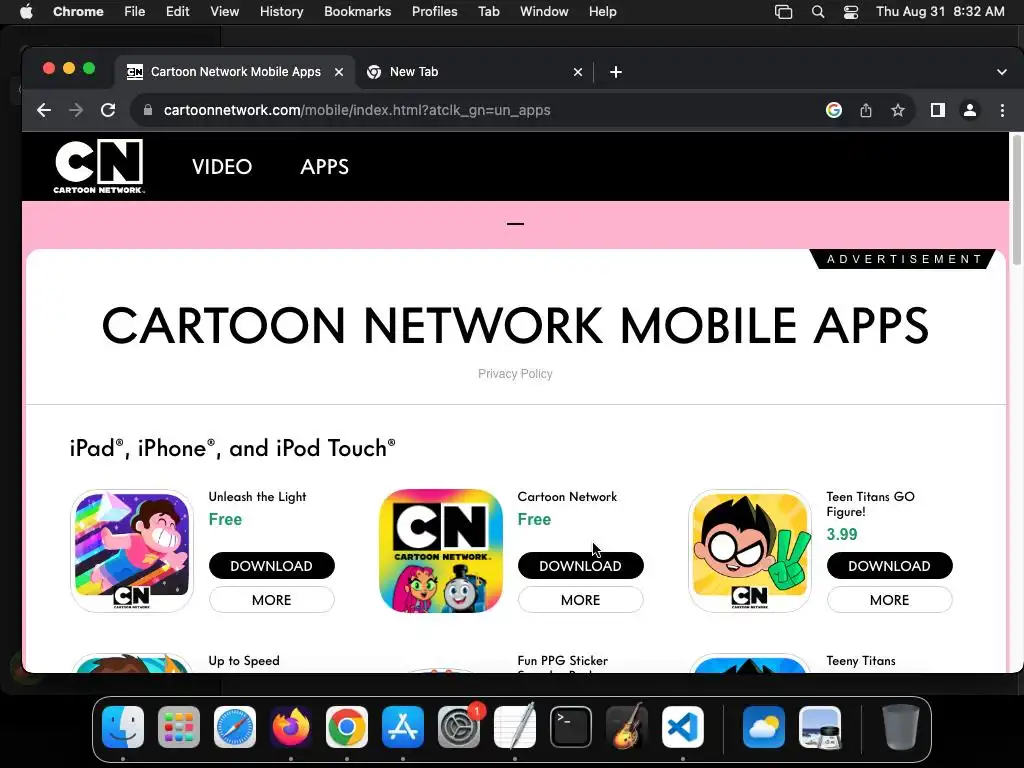1024x768 pixels.
Task: Click the share page icon
Action: pyautogui.click(x=866, y=110)
